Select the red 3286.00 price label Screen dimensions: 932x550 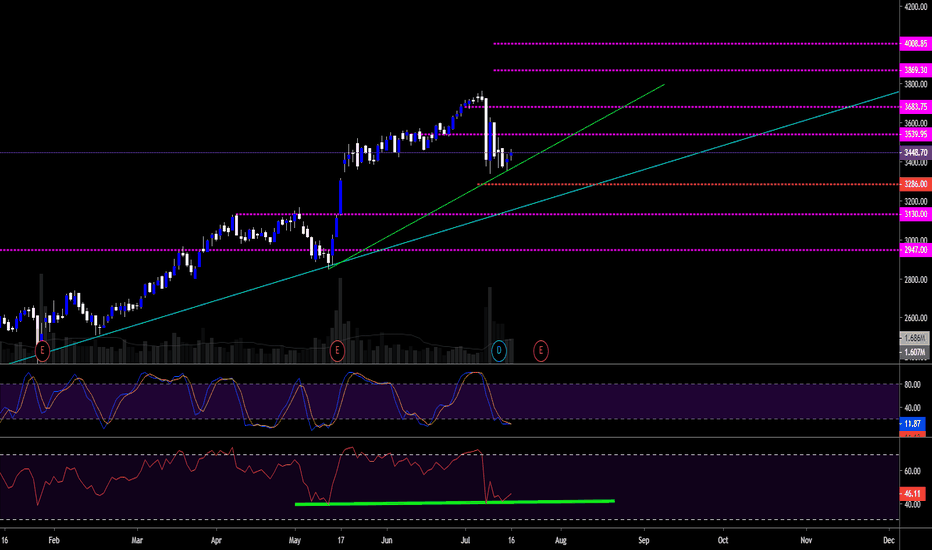(x=915, y=184)
